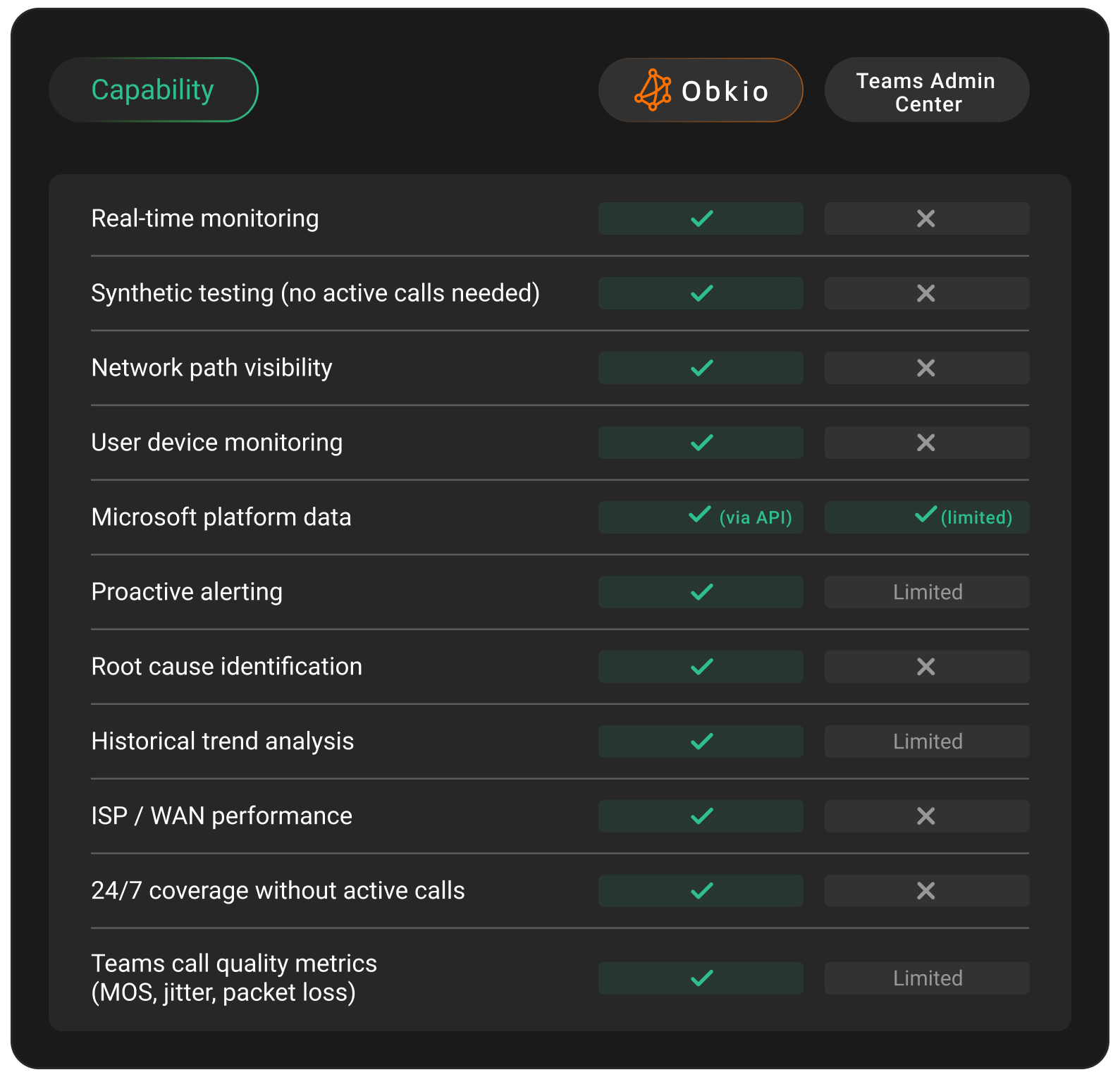Screen dimensions: 1120x1077
Task: Click Obkio checkmark for Historical trend analysis
Action: click(702, 741)
